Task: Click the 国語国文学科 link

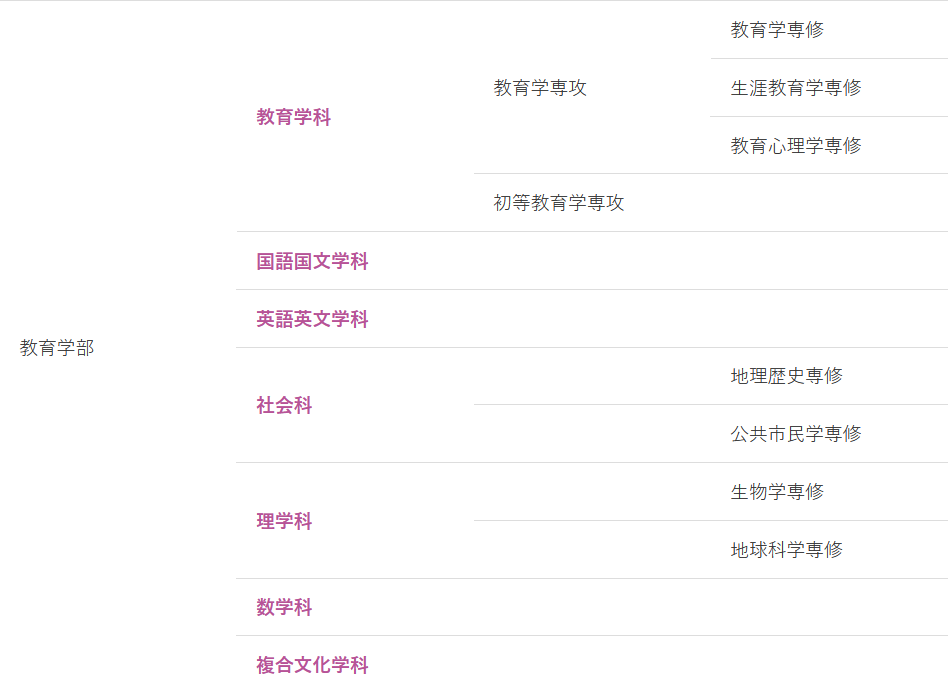Action: point(312,261)
